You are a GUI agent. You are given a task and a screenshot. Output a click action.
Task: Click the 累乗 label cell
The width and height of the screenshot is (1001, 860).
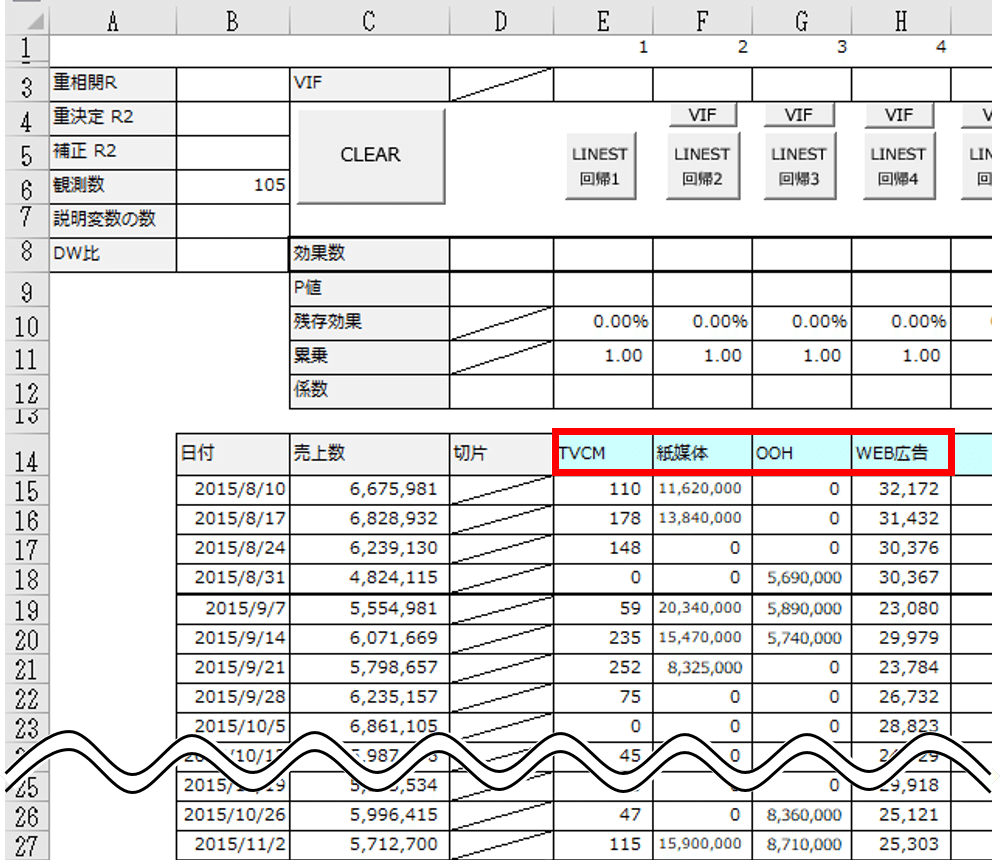(x=370, y=357)
